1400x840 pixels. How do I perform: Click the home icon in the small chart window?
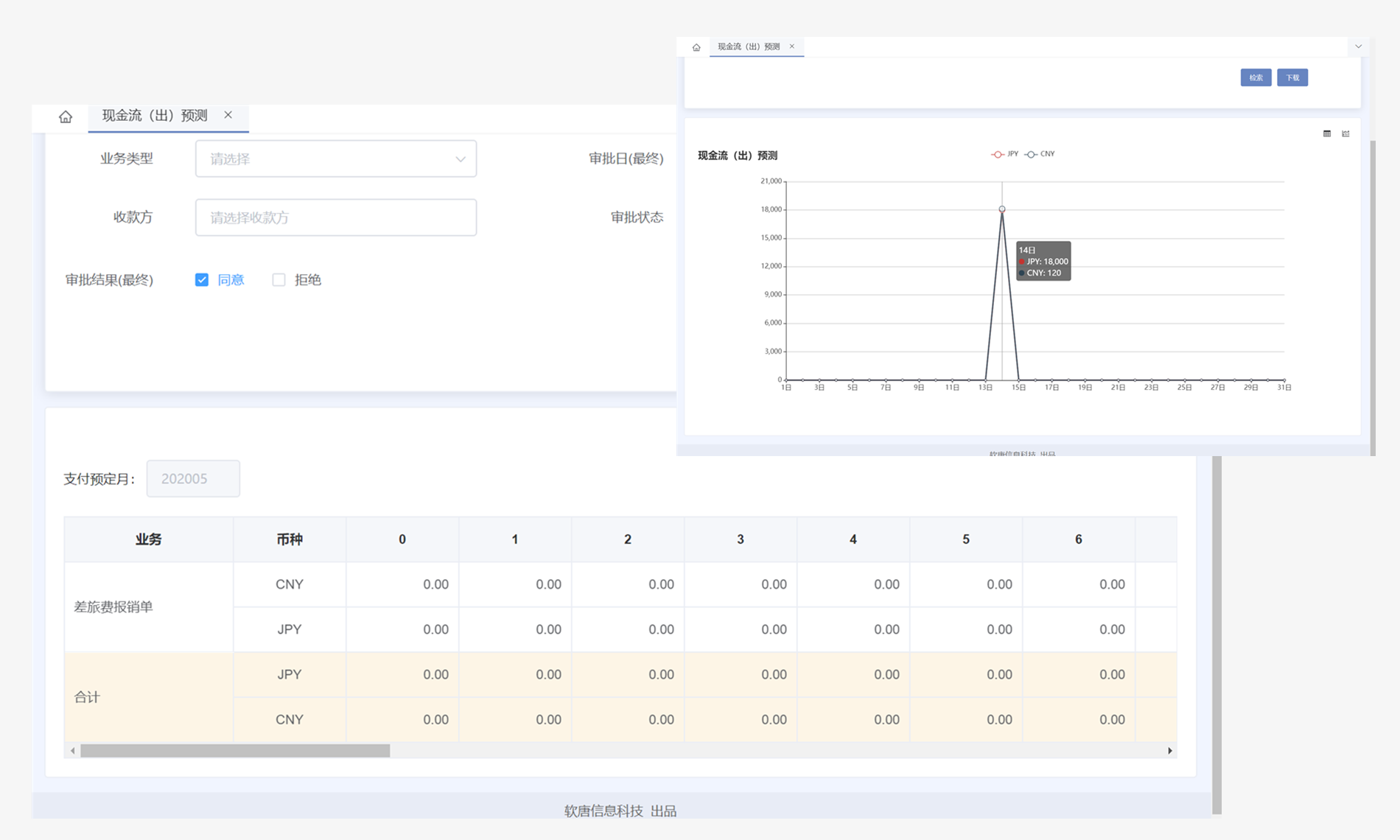tap(696, 47)
